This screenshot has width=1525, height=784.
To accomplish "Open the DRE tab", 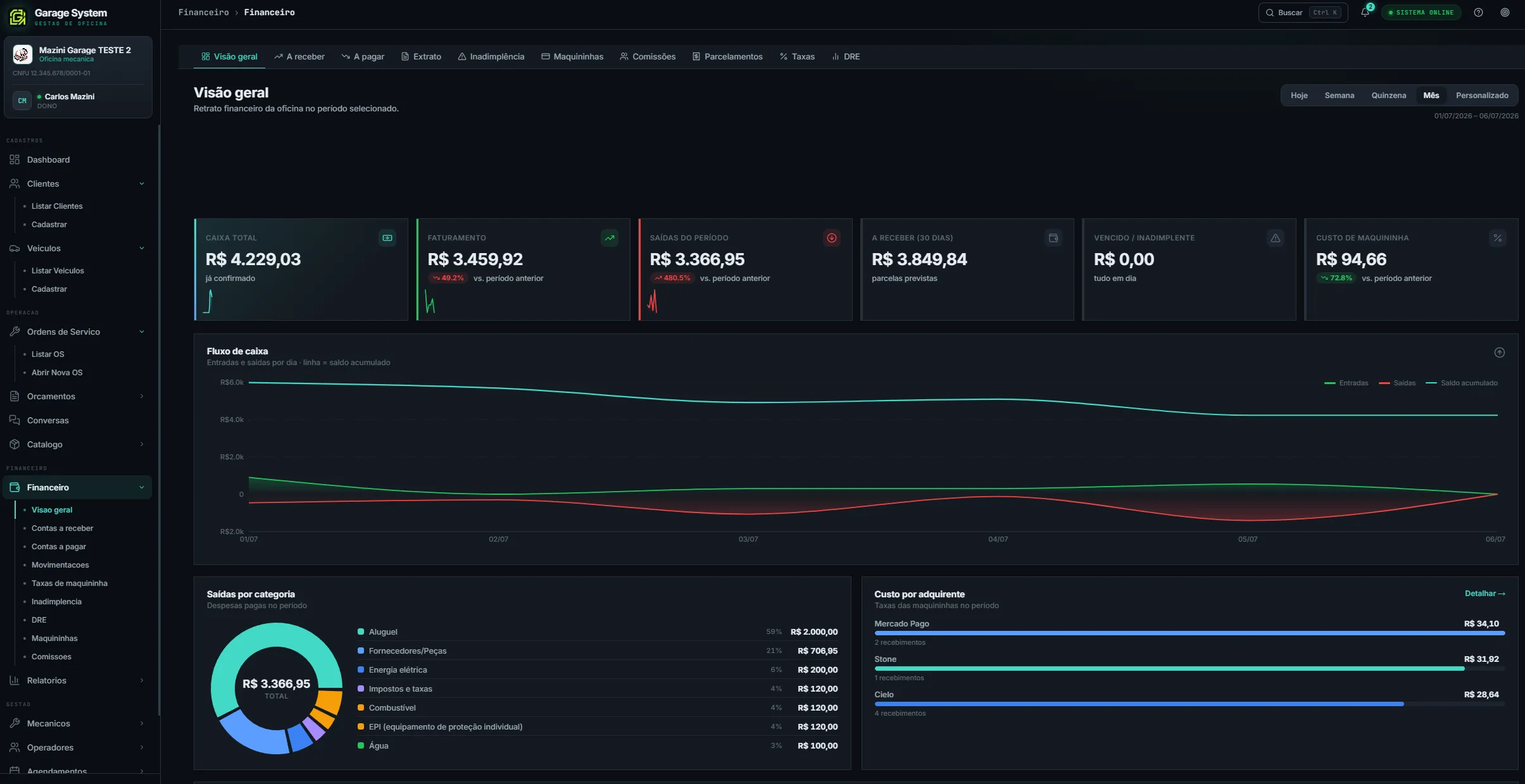I will point(846,56).
